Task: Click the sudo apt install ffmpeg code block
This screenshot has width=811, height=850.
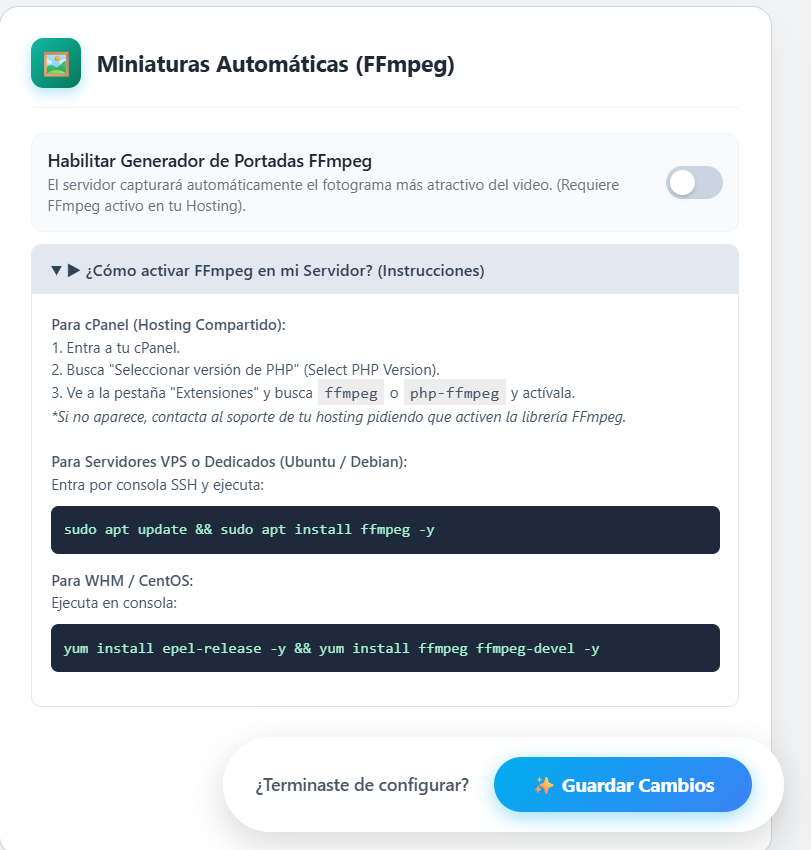Action: click(385, 530)
